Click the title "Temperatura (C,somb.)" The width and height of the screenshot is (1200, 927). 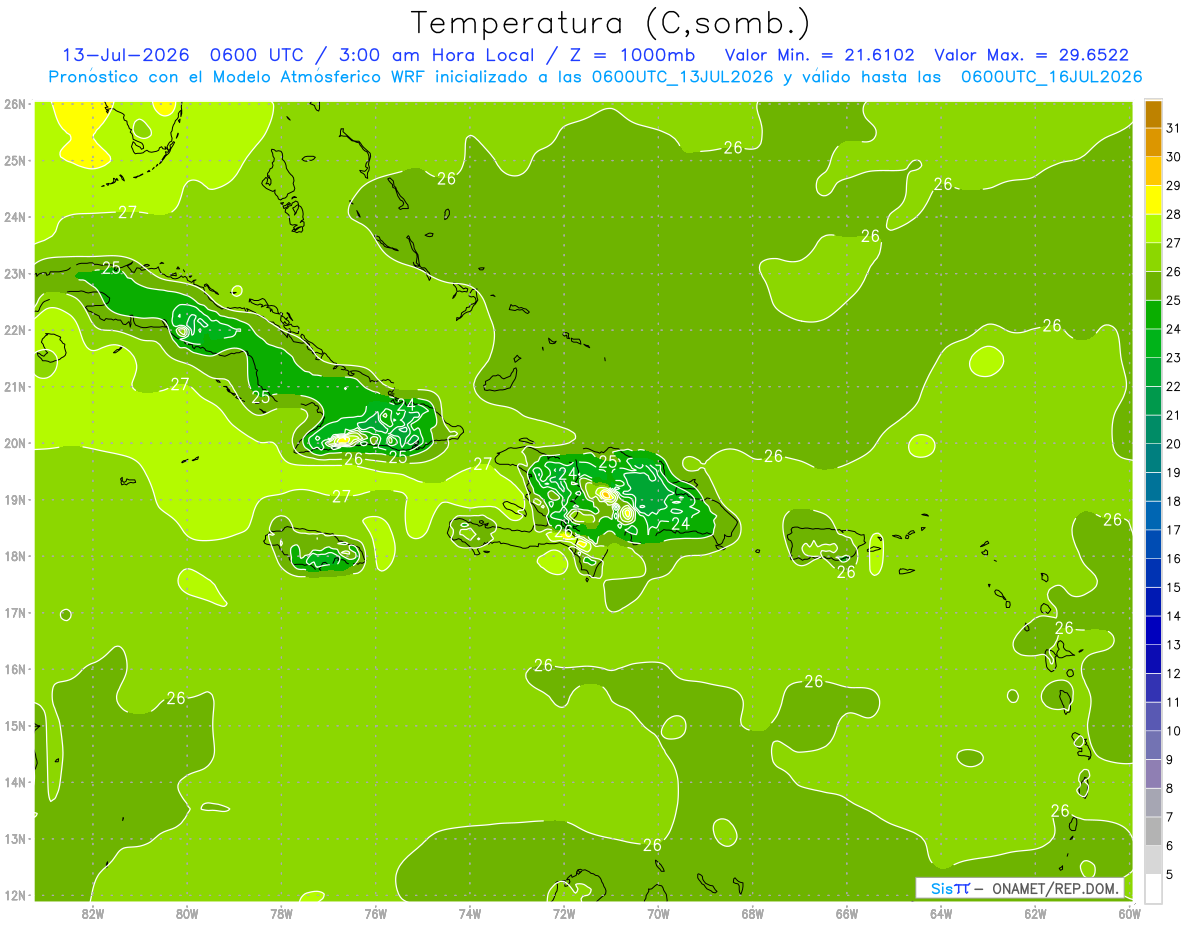tap(611, 23)
